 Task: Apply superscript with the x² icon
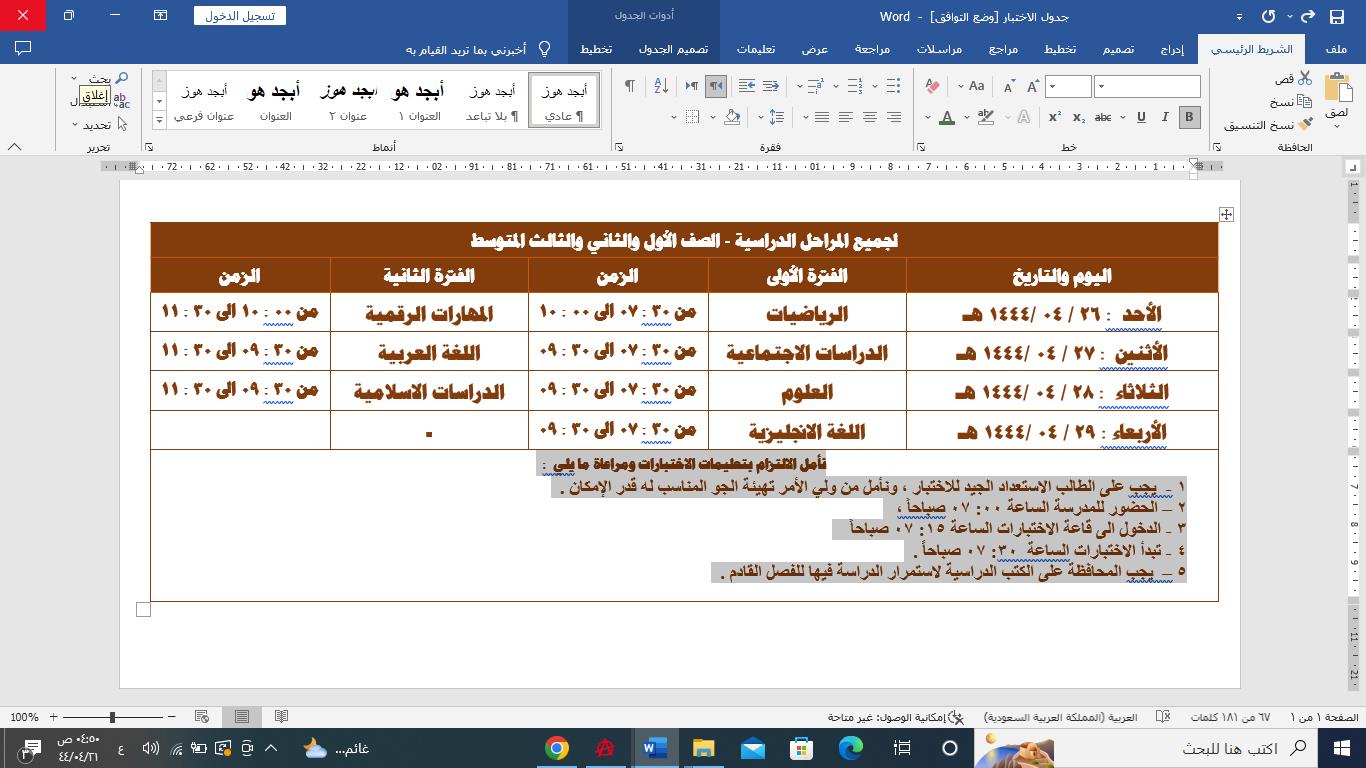click(x=1054, y=117)
